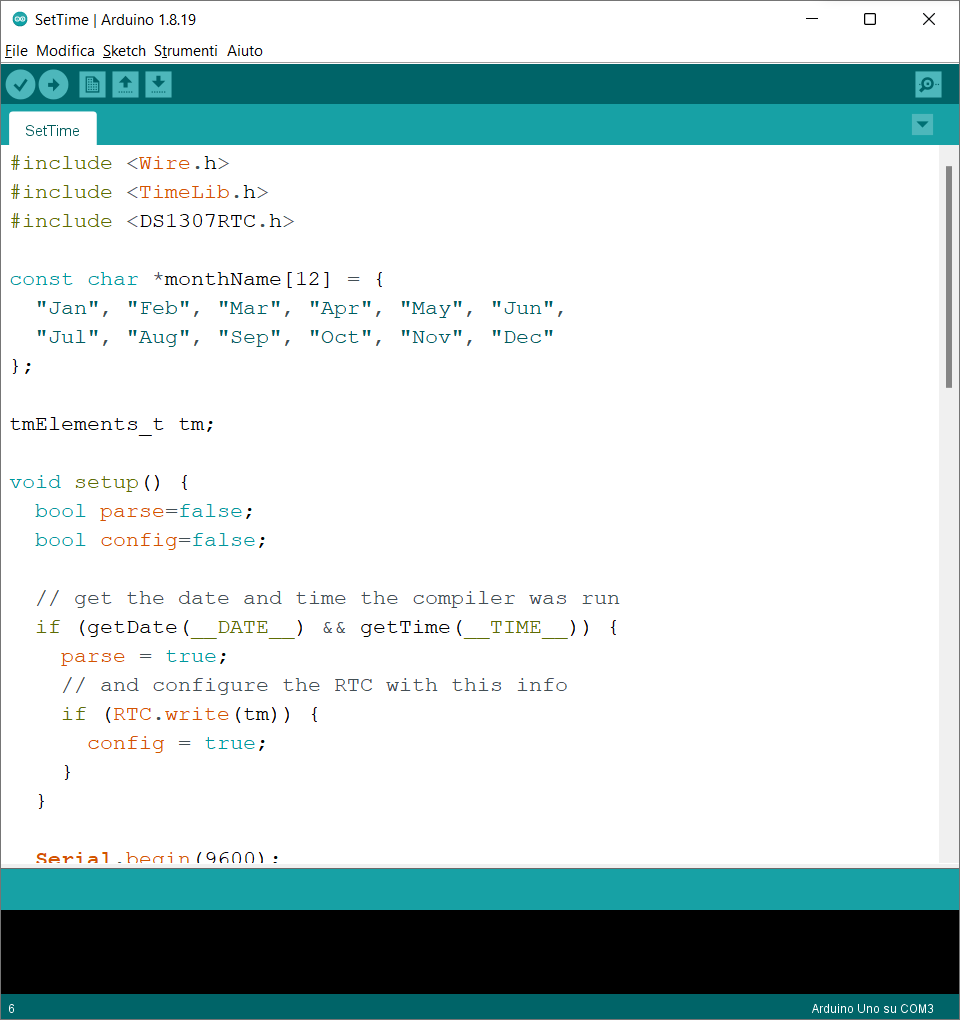Open the Aiuto menu
Screen dimensions: 960x1020
pyautogui.click(x=245, y=51)
